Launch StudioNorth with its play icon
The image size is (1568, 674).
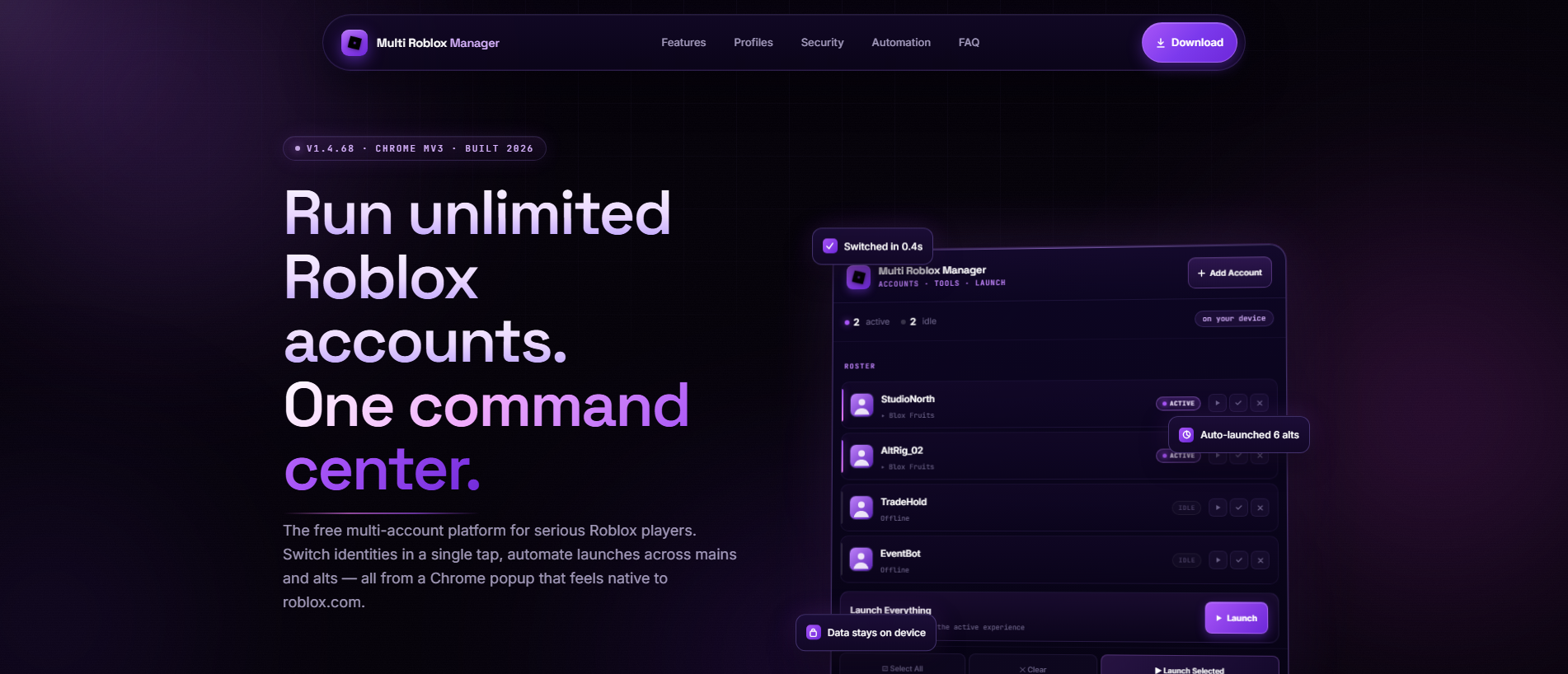pyautogui.click(x=1218, y=403)
